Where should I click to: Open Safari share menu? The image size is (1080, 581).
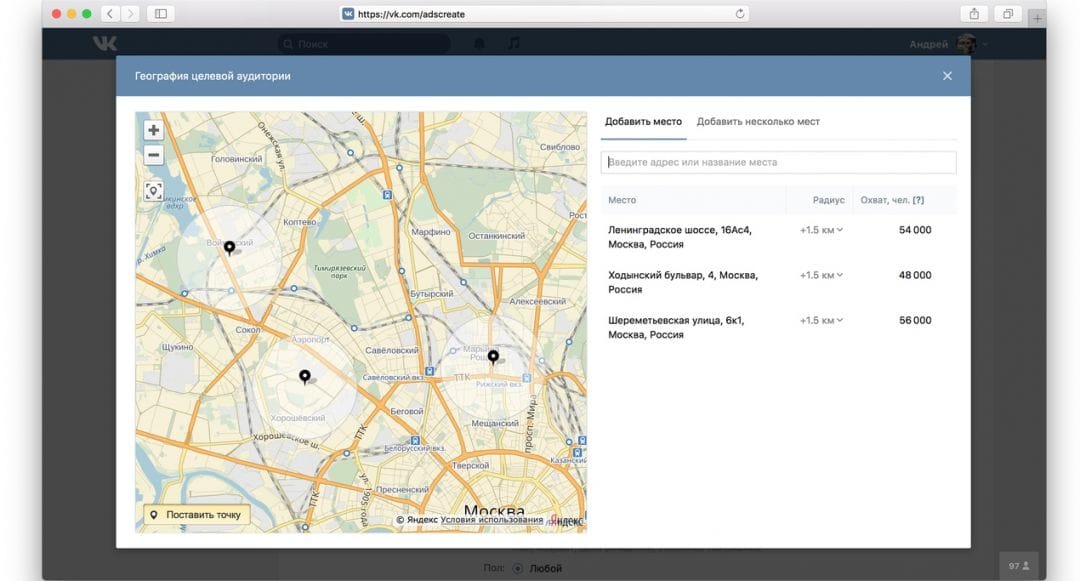[x=974, y=14]
